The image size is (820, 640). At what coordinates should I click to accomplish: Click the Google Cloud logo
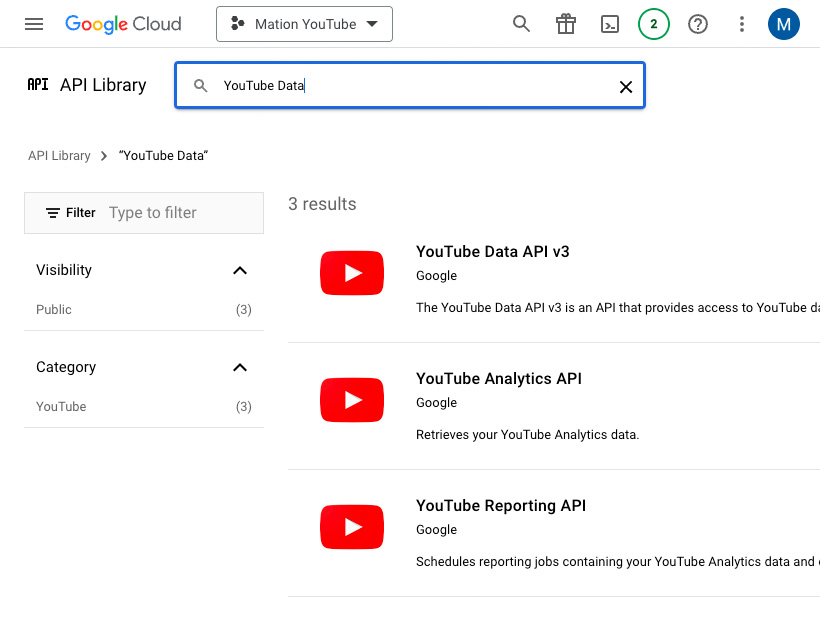point(123,24)
